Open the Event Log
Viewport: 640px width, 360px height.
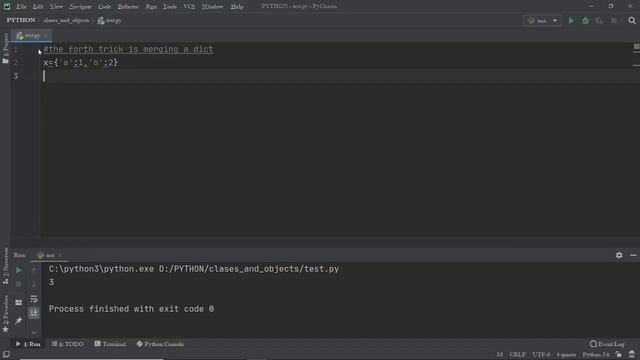coord(607,344)
